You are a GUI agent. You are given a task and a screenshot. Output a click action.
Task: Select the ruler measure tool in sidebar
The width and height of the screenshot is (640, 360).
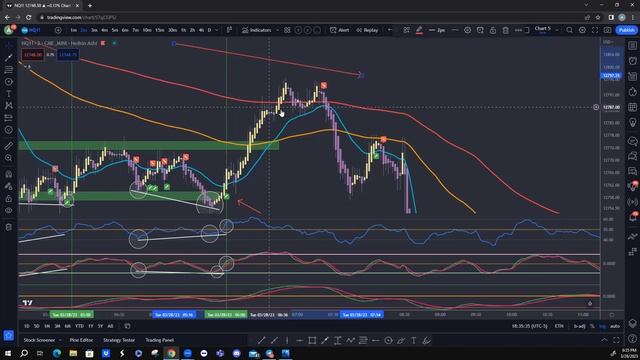click(9, 146)
